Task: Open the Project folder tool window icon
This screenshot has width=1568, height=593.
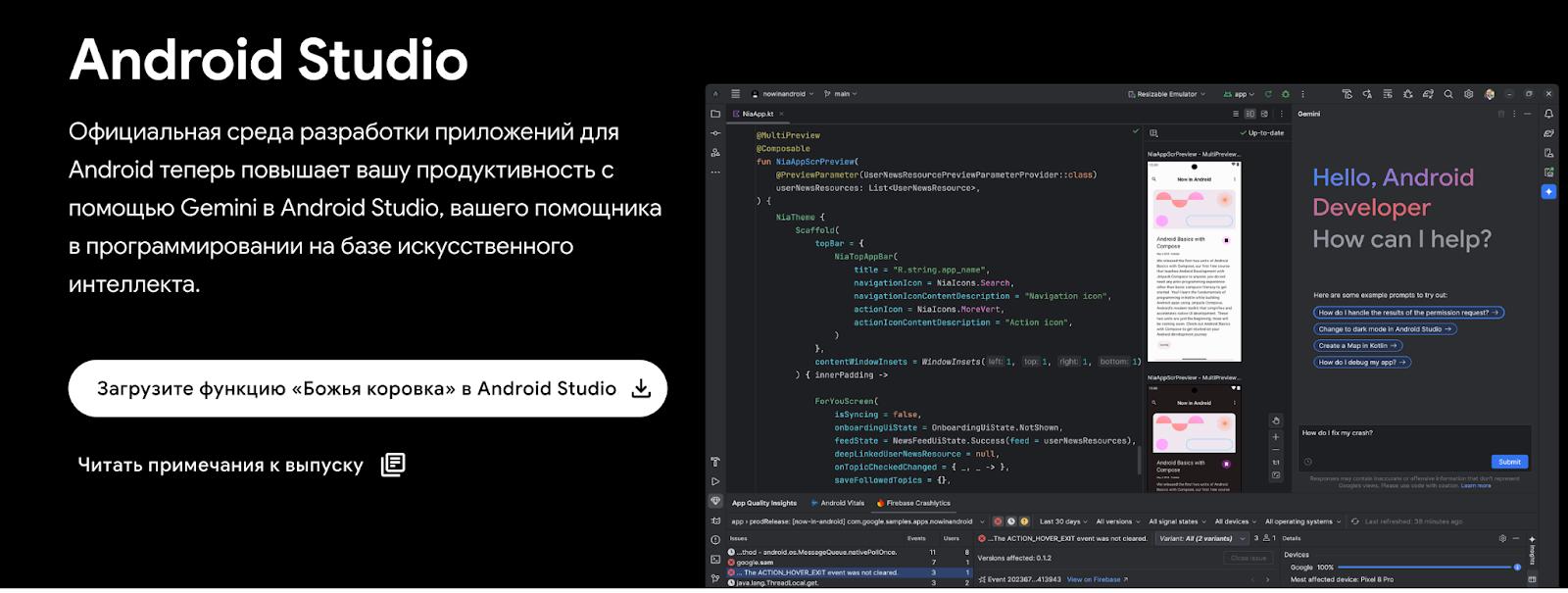Action: point(715,114)
